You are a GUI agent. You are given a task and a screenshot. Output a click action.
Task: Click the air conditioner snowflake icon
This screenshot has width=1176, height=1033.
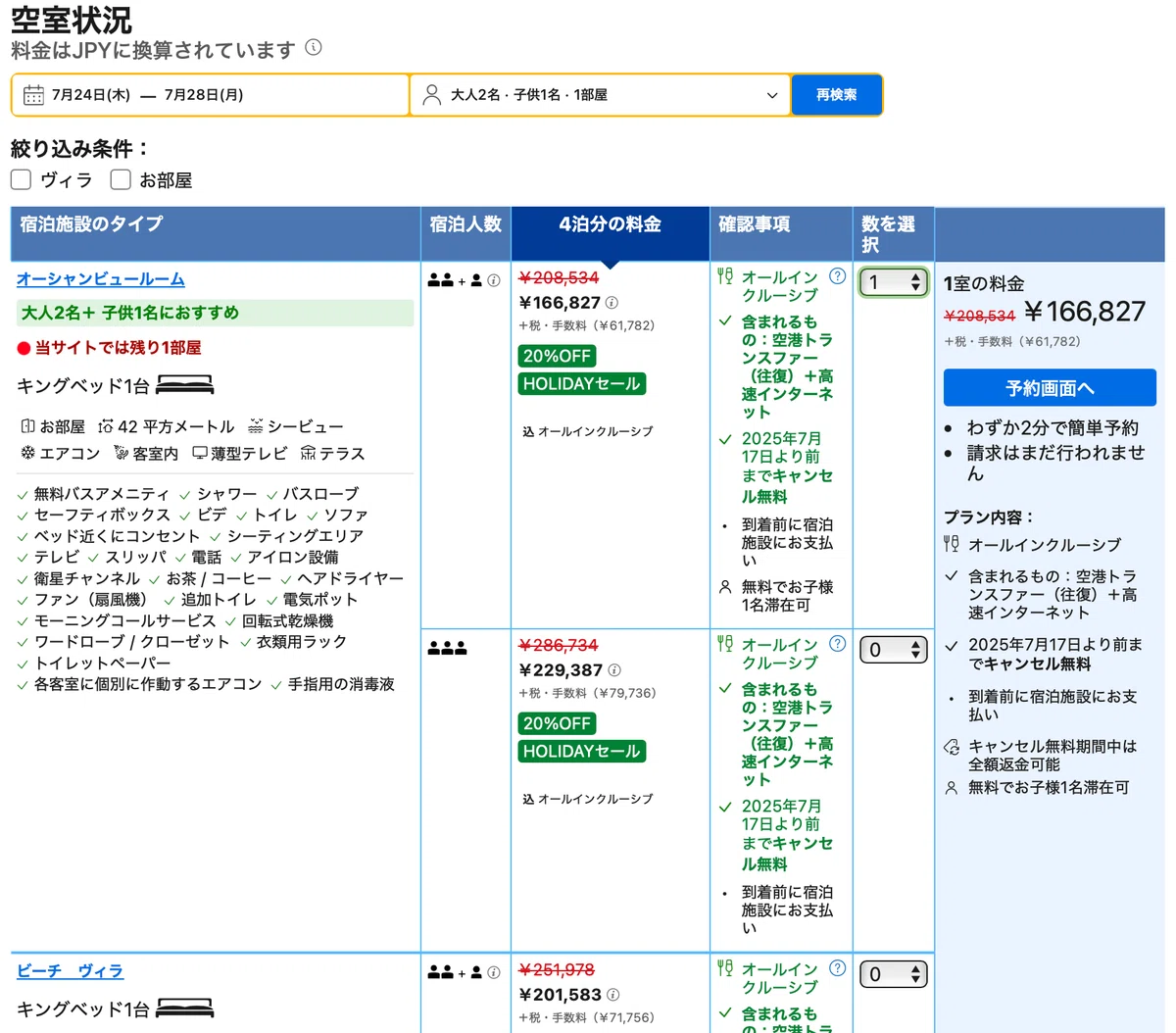tap(27, 453)
